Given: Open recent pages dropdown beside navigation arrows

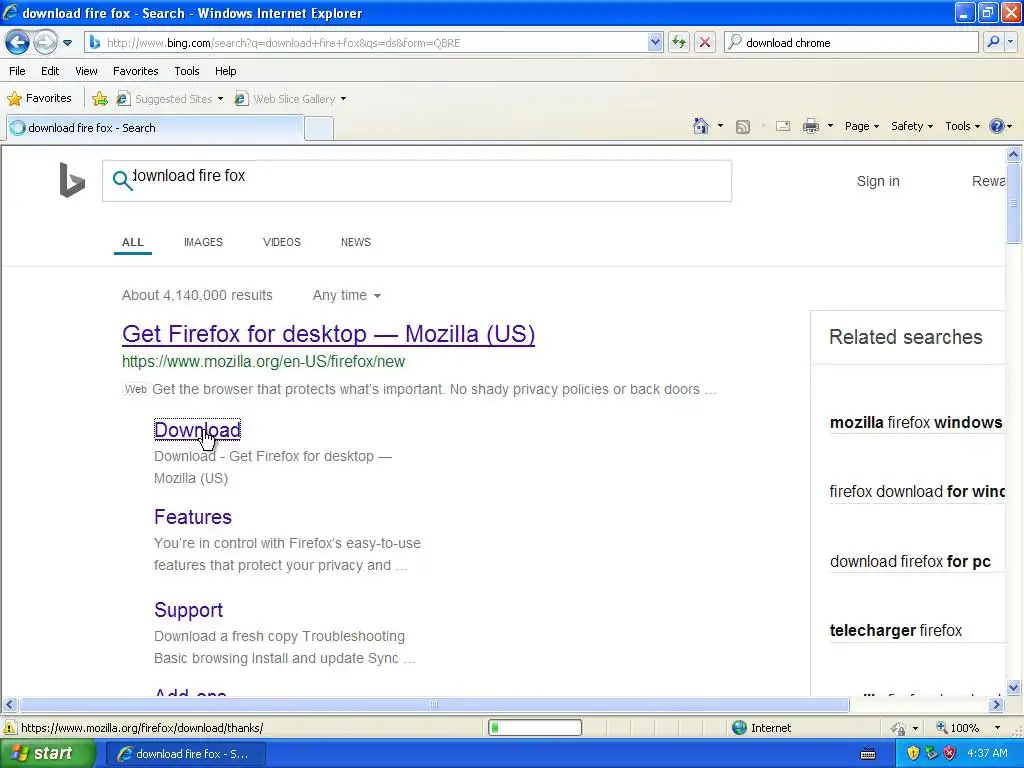Looking at the screenshot, I should point(67,43).
